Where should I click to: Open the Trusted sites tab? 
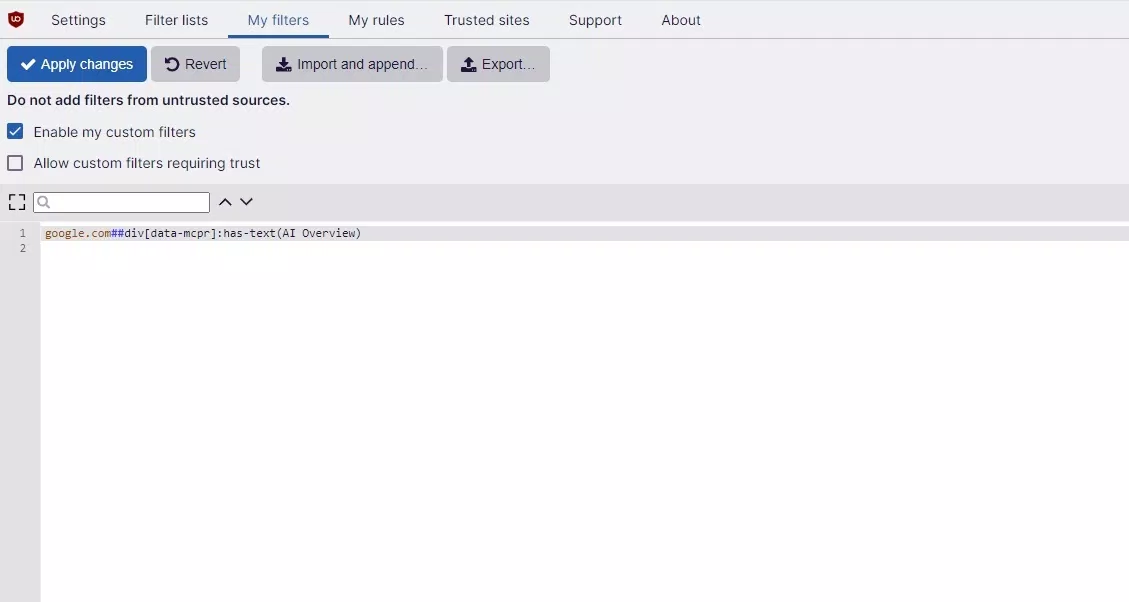[486, 20]
